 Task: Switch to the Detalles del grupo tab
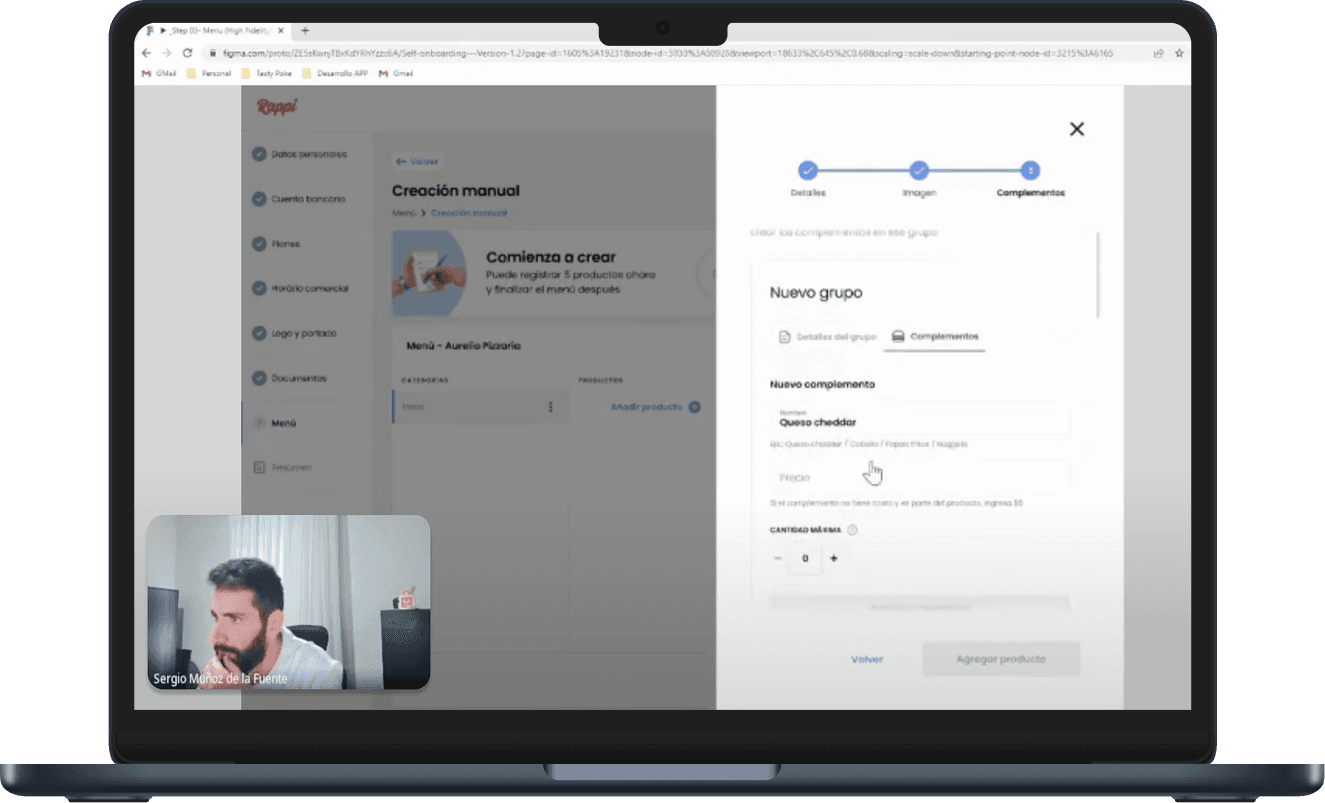827,337
